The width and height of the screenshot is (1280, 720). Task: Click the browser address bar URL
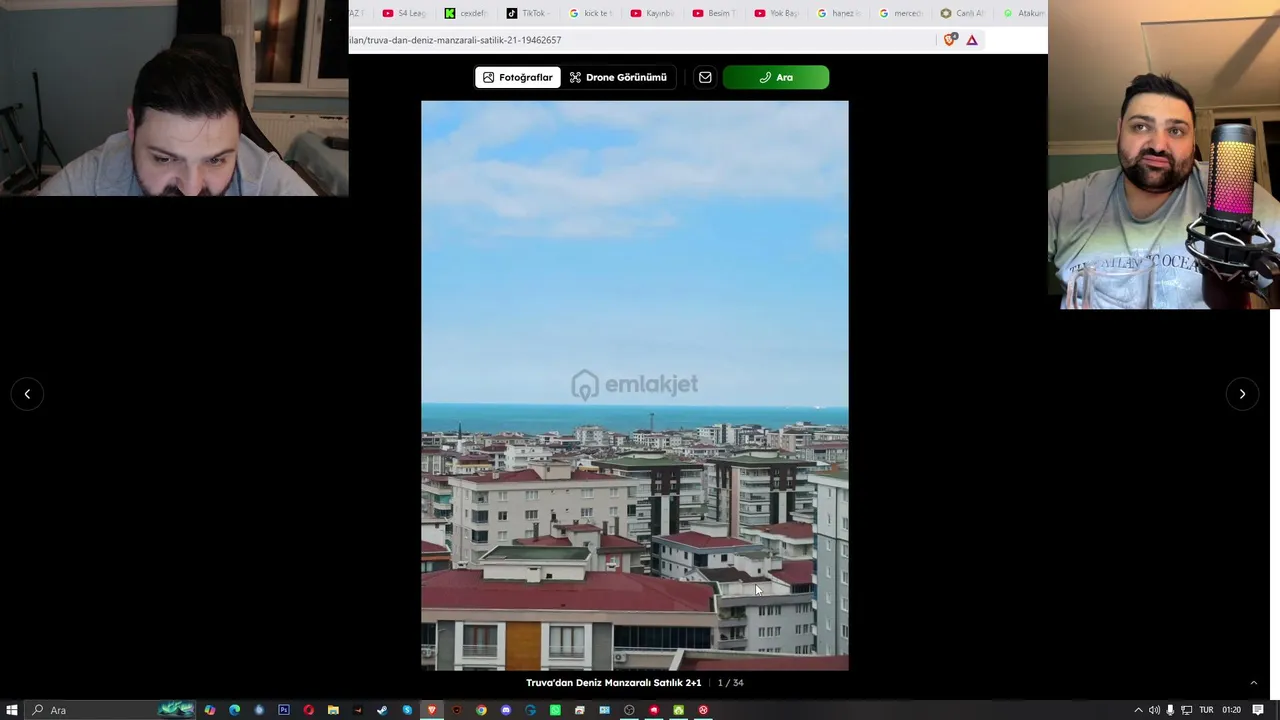coord(455,40)
